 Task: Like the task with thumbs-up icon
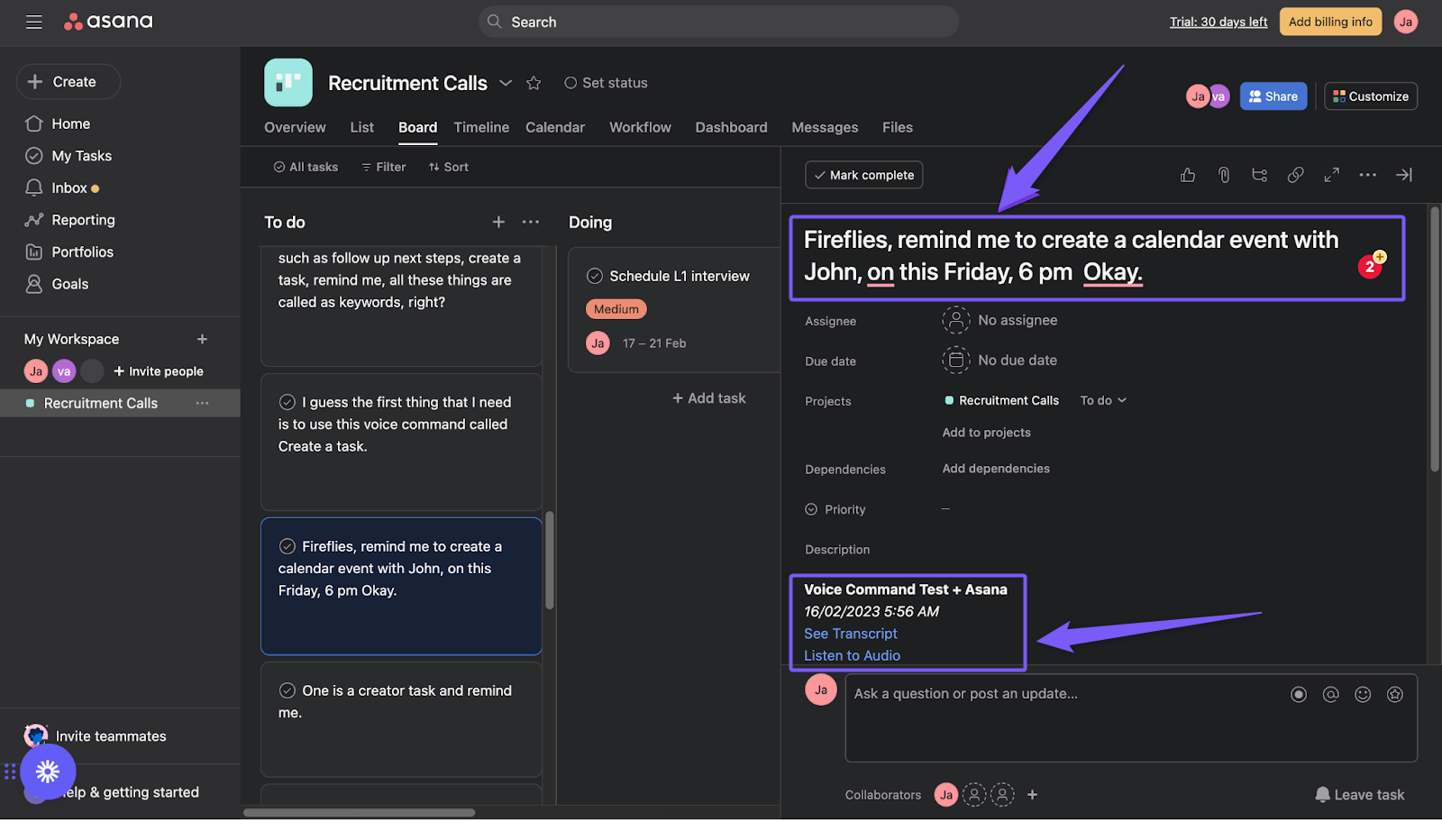1188,175
